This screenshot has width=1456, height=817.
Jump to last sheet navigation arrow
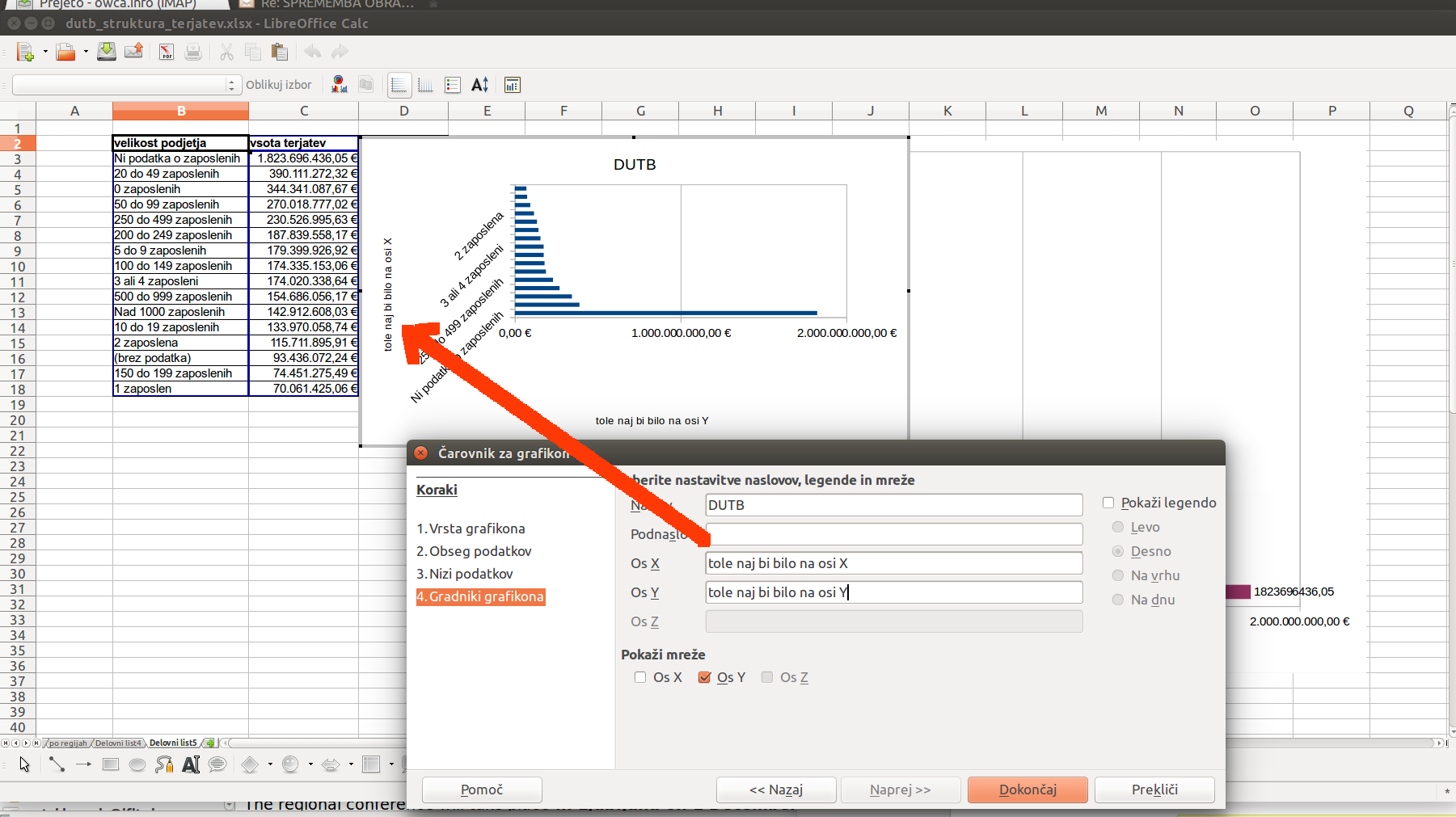pyautogui.click(x=36, y=743)
